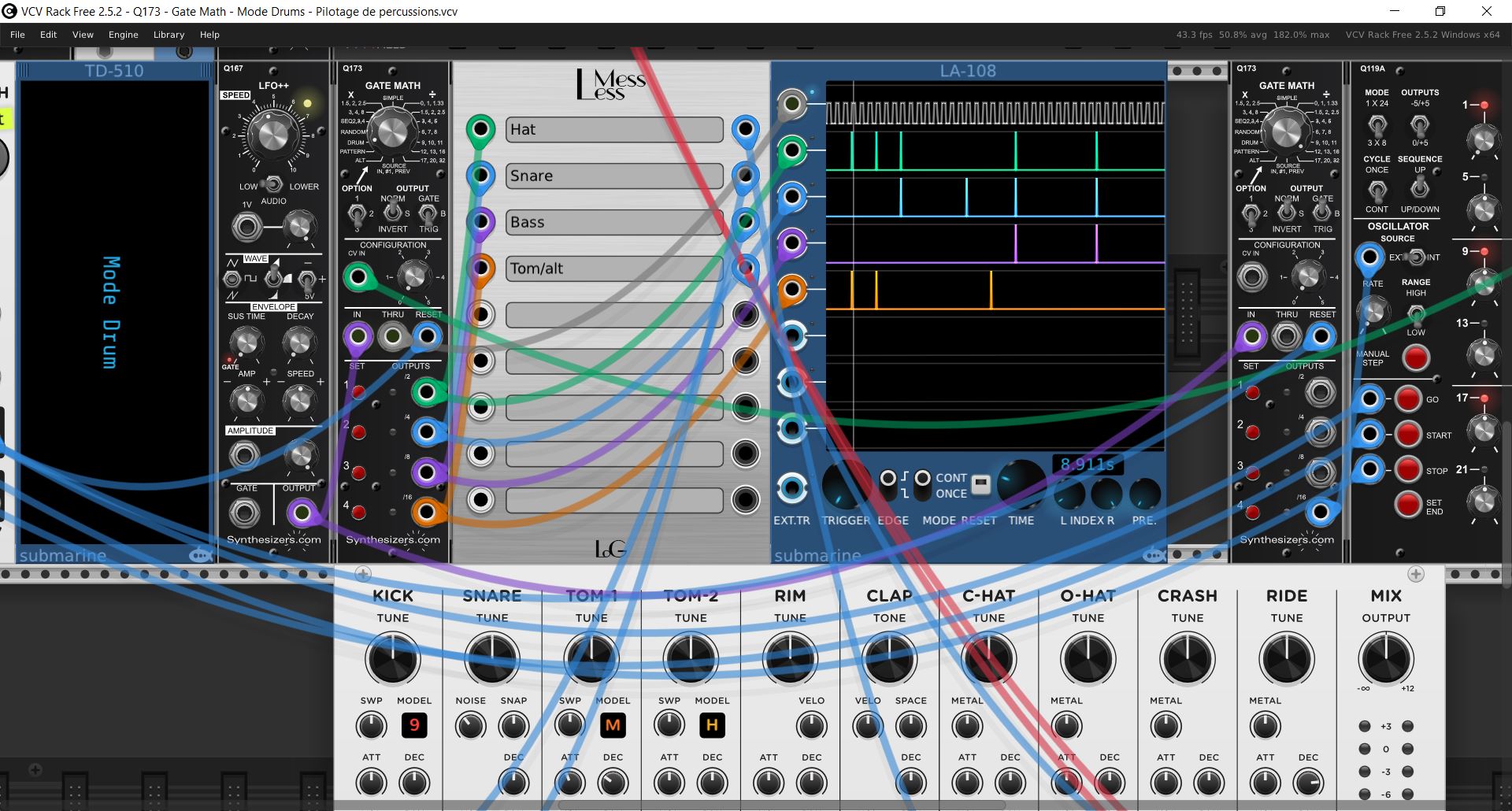Viewport: 1512px width, 811px height.
Task: Click the orange input jack beside Tom/alt
Action: tap(480, 268)
